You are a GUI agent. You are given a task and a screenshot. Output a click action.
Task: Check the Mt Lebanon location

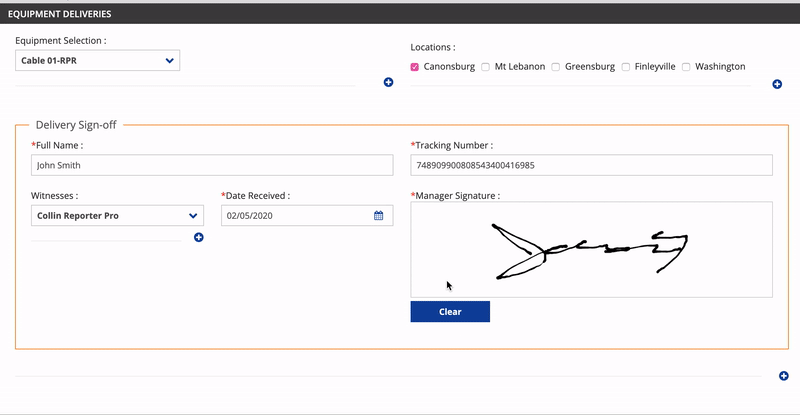[485, 67]
